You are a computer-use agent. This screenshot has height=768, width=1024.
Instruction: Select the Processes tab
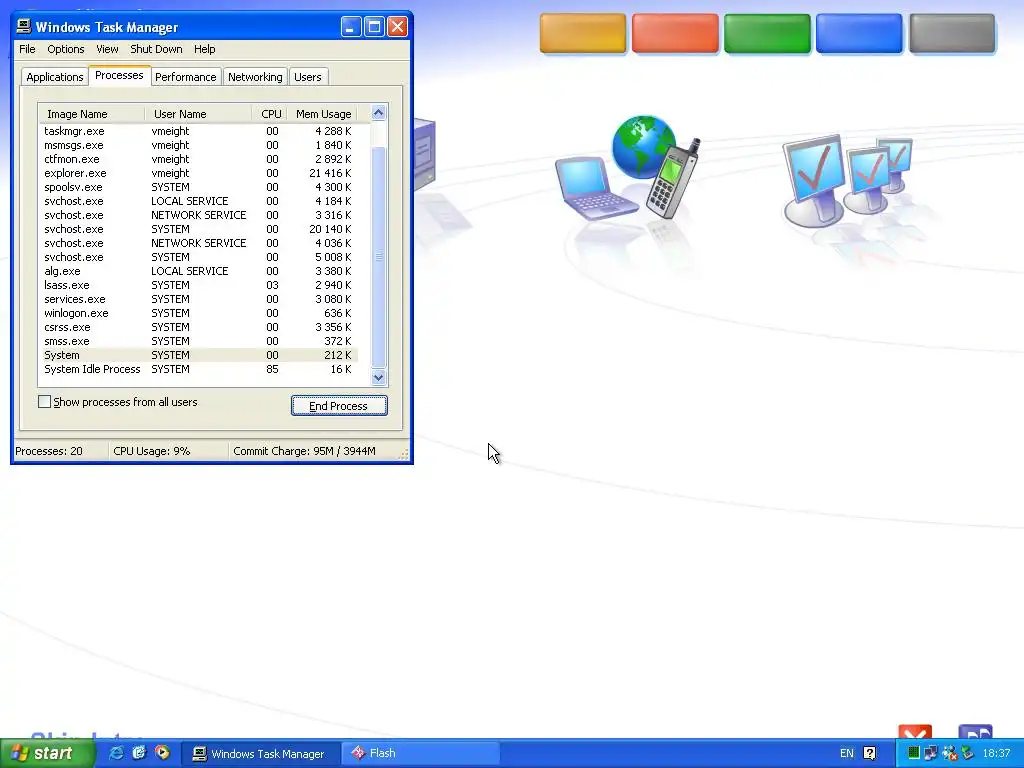[119, 75]
